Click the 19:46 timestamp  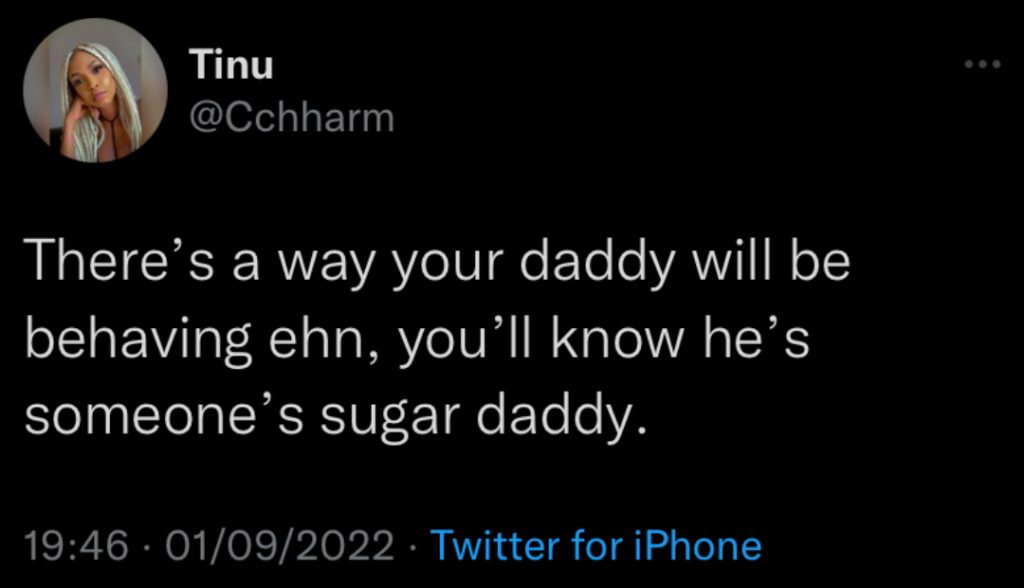coord(77,546)
